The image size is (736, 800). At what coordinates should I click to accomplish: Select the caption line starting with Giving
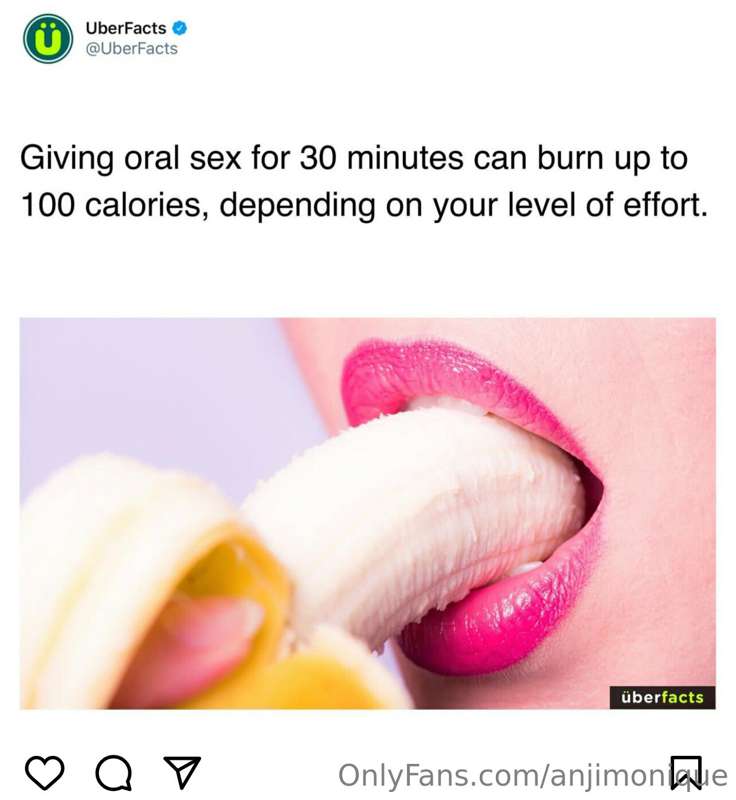click(x=354, y=158)
